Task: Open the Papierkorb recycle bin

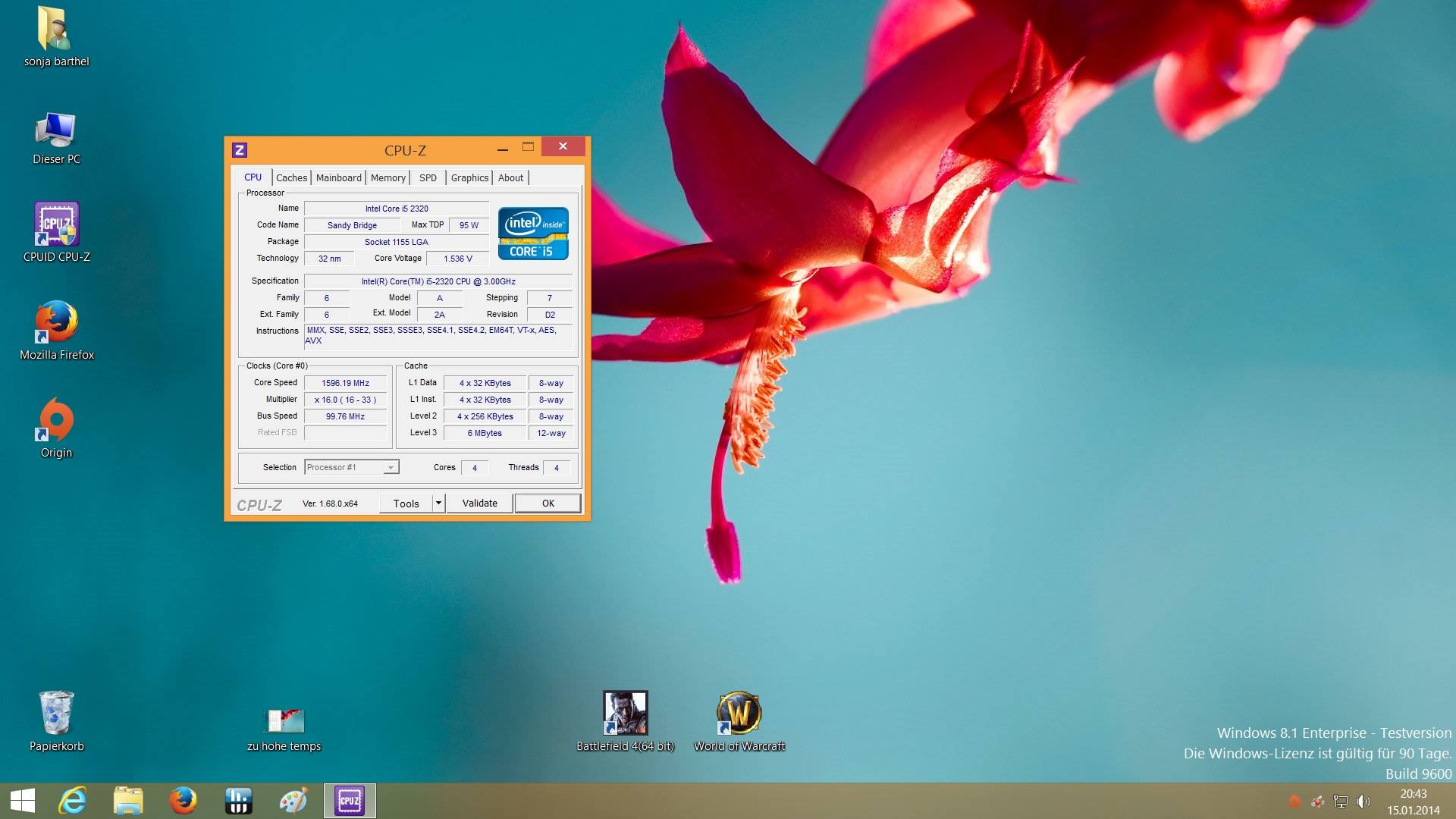Action: pos(57,713)
